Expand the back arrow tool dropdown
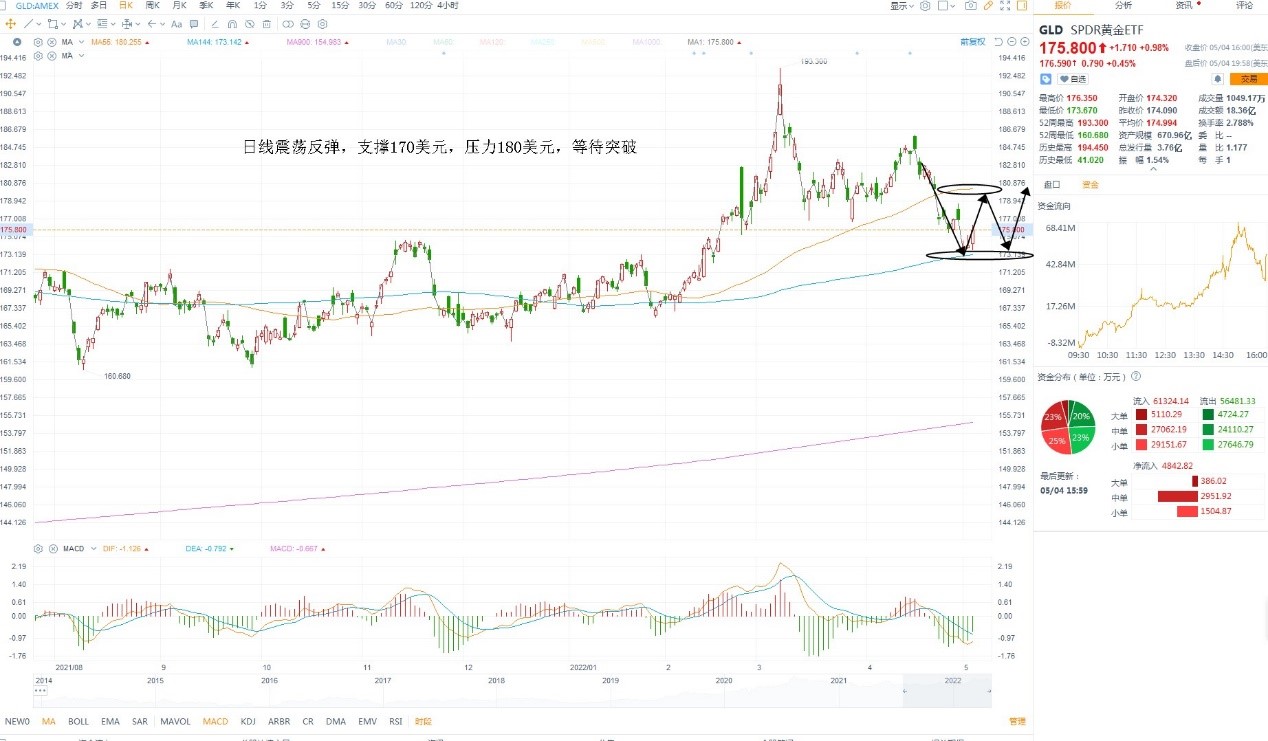 pos(162,24)
